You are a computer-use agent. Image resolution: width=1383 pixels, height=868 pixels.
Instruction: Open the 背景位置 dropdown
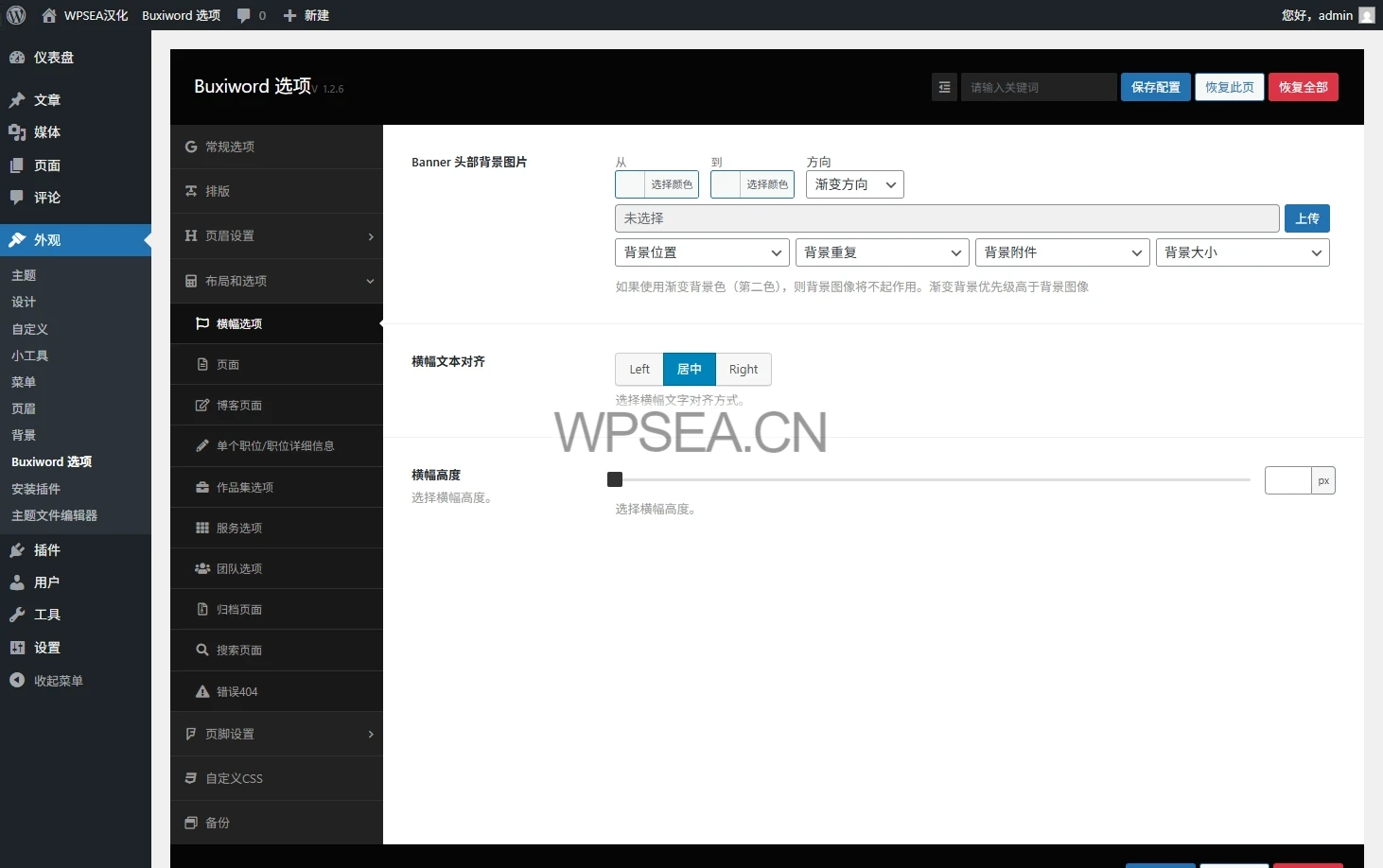pyautogui.click(x=702, y=252)
